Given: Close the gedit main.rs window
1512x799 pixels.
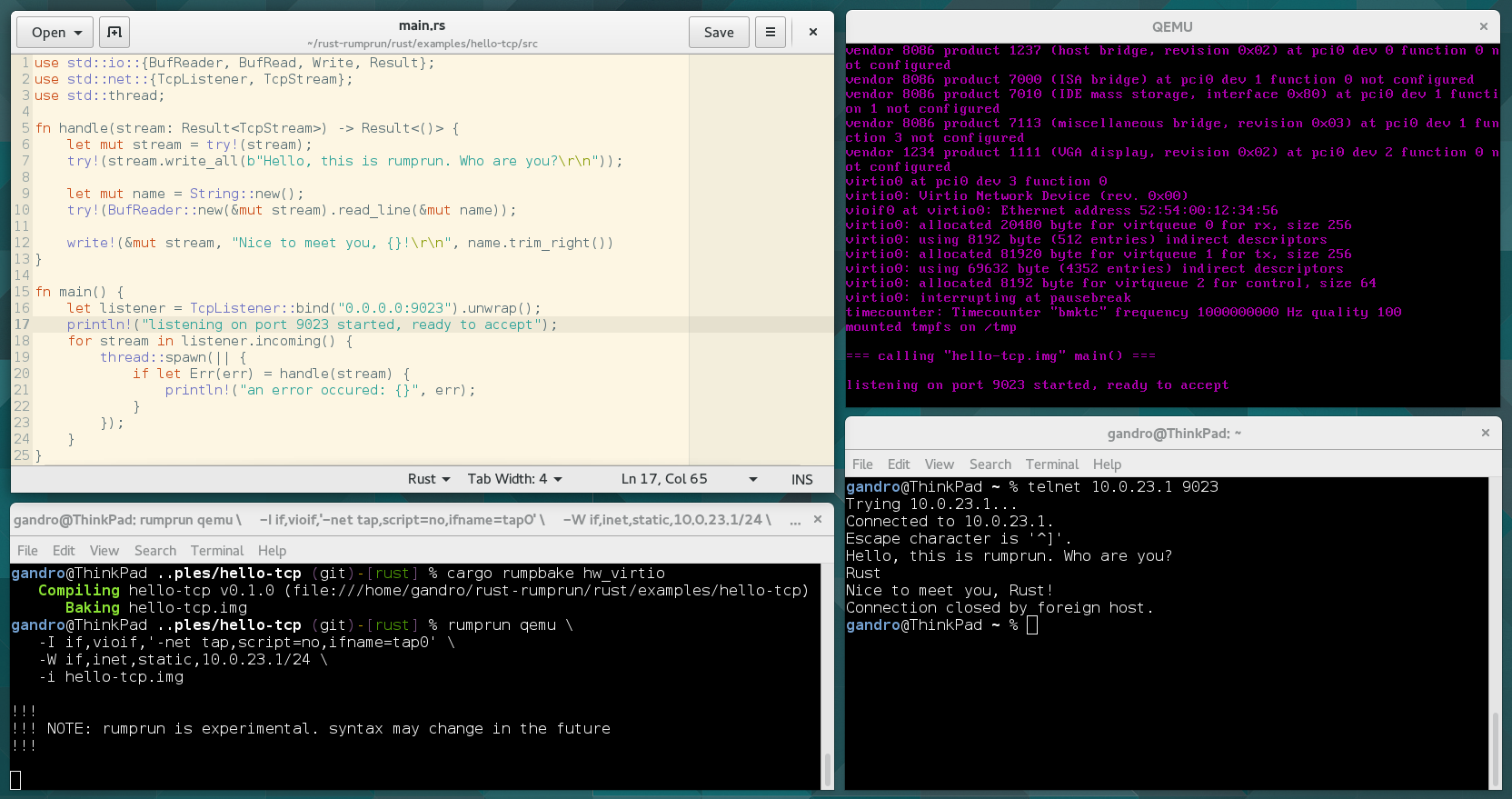Looking at the screenshot, I should 813,32.
